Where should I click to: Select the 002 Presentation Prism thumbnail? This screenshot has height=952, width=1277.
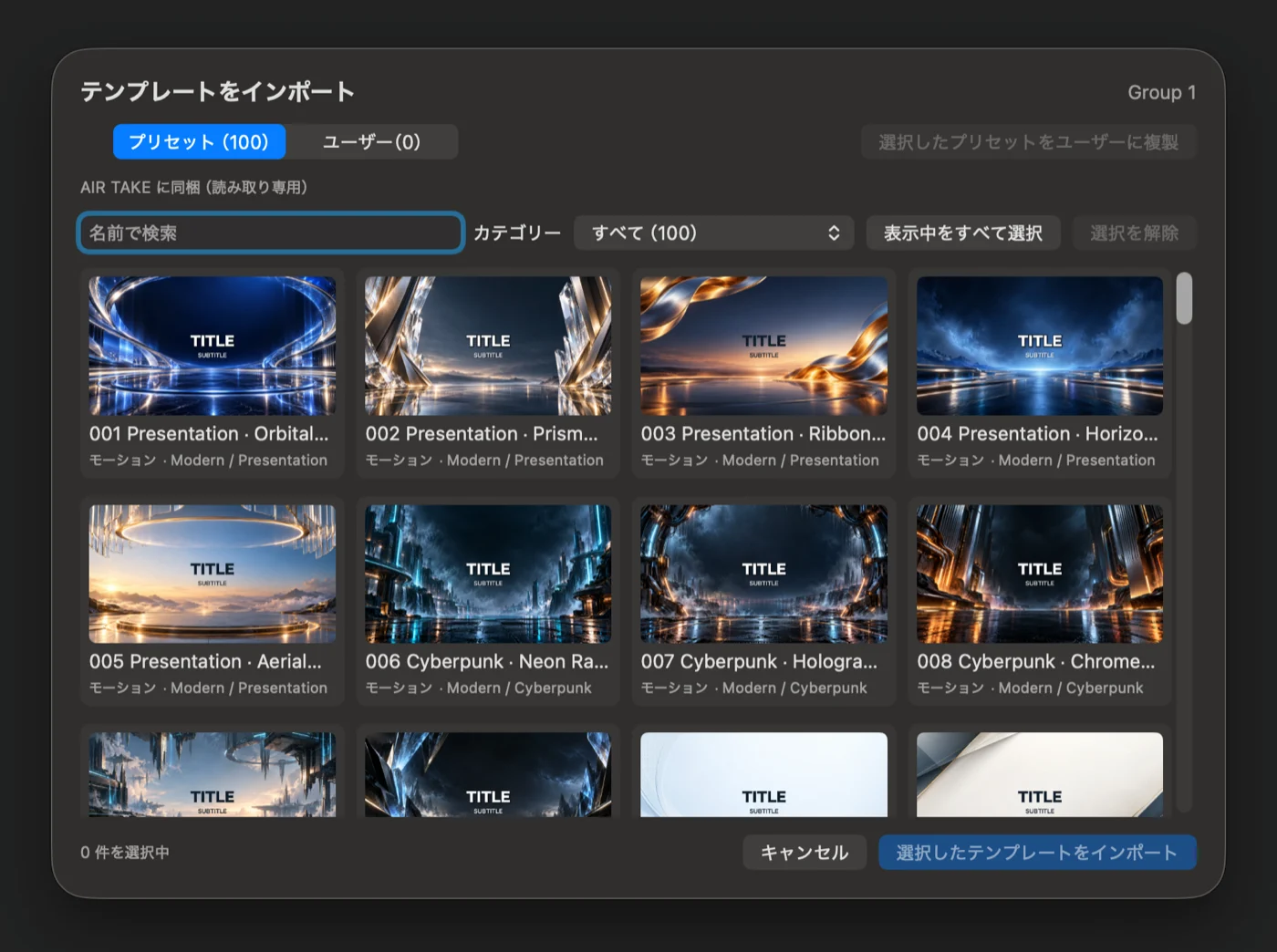[488, 346]
